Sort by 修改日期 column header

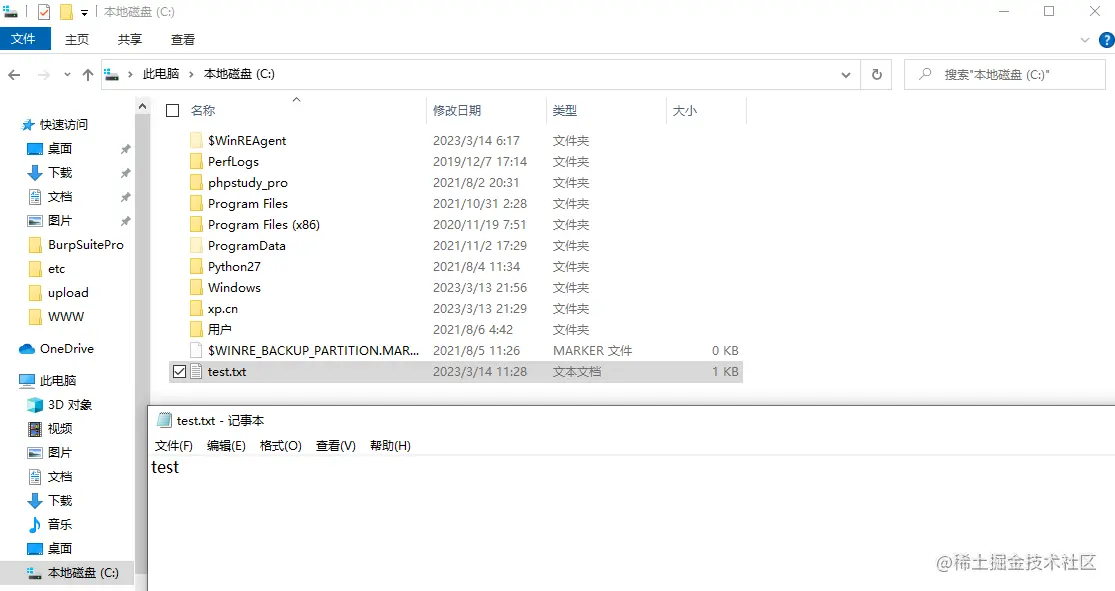pyautogui.click(x=457, y=110)
